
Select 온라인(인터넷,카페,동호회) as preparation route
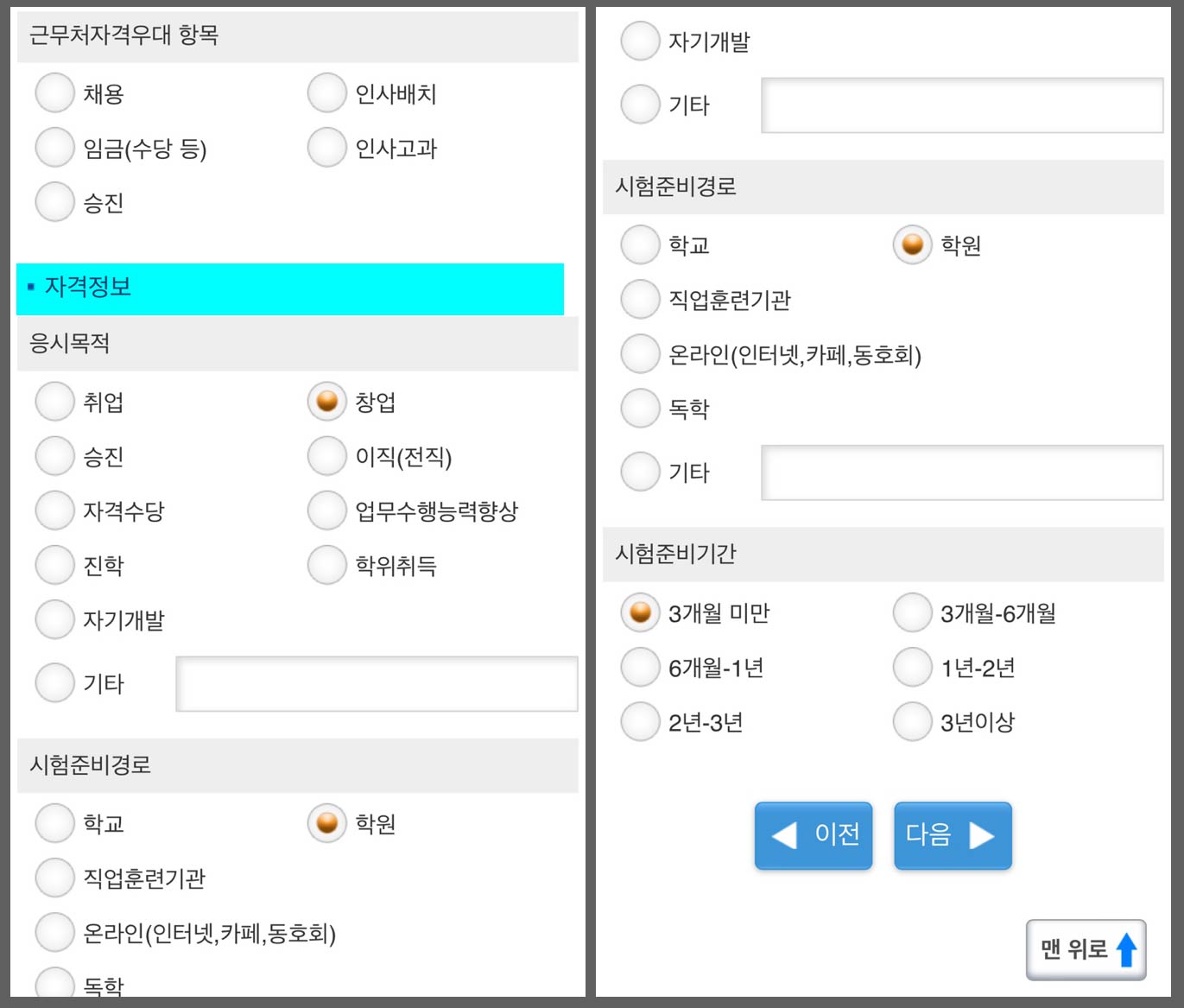[x=639, y=353]
